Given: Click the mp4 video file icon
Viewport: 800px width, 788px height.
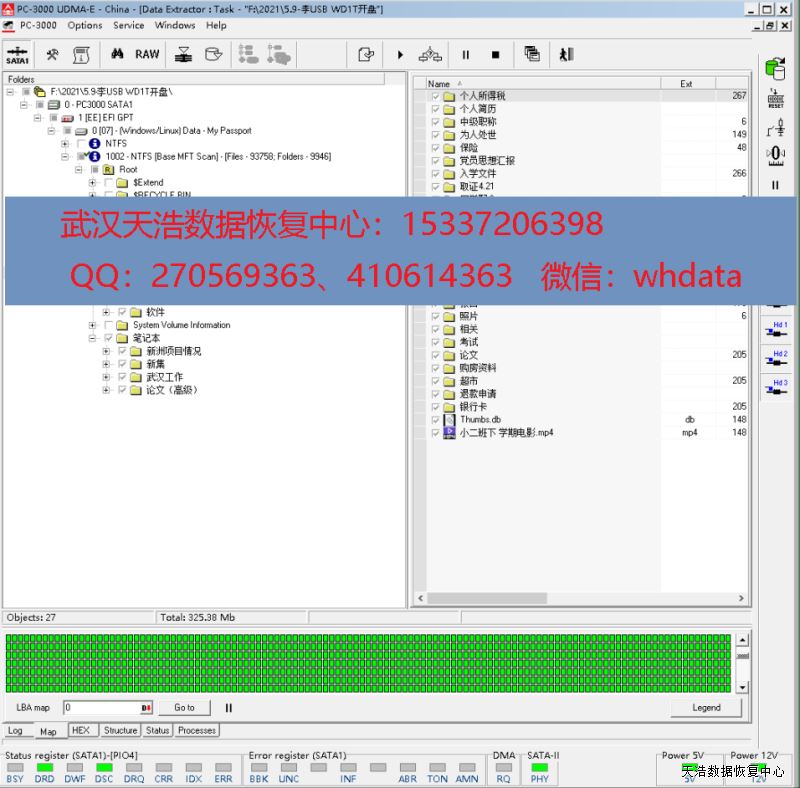Looking at the screenshot, I should 449,433.
